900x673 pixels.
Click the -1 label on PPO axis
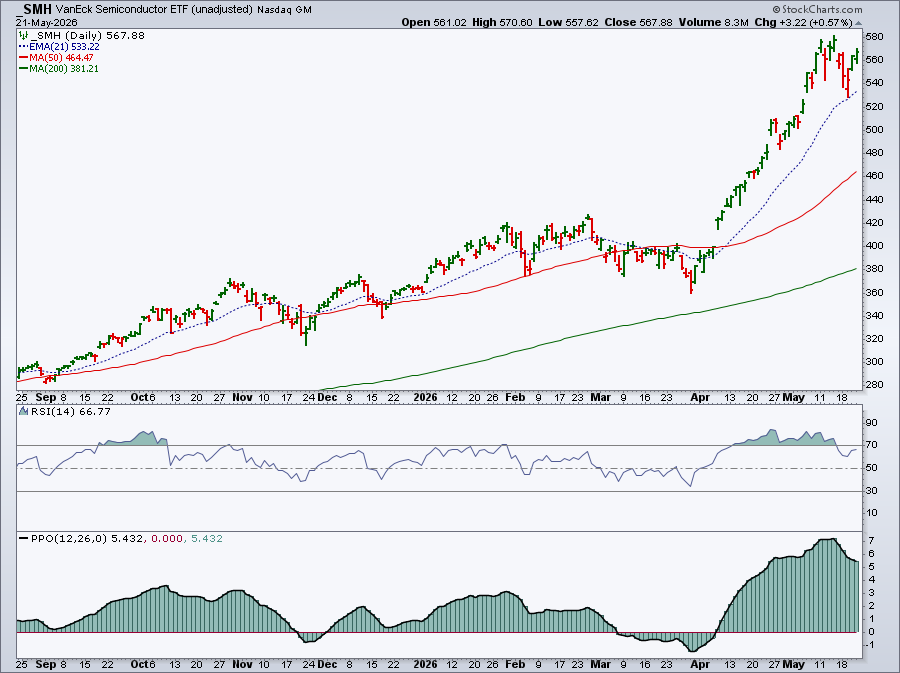(870, 645)
